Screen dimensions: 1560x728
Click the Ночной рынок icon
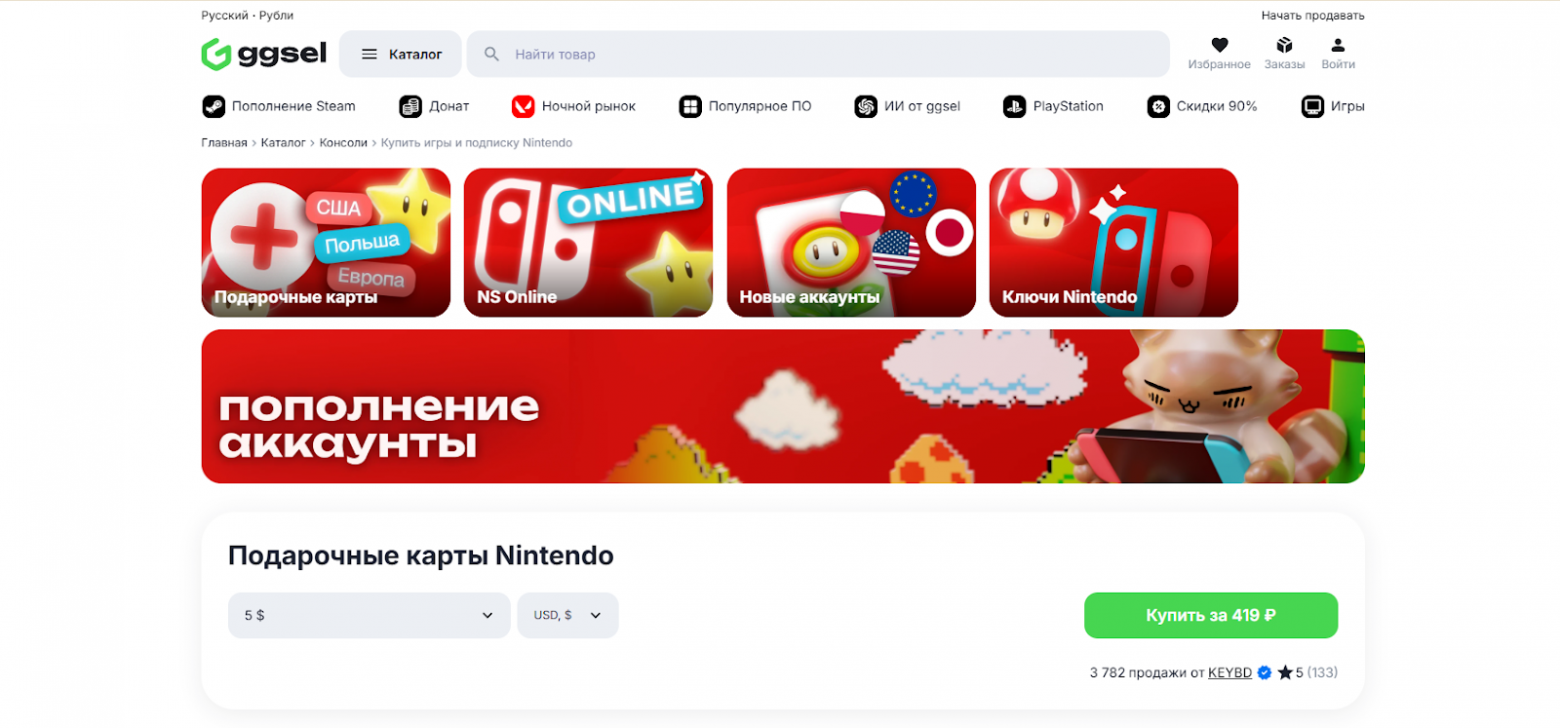(x=523, y=106)
